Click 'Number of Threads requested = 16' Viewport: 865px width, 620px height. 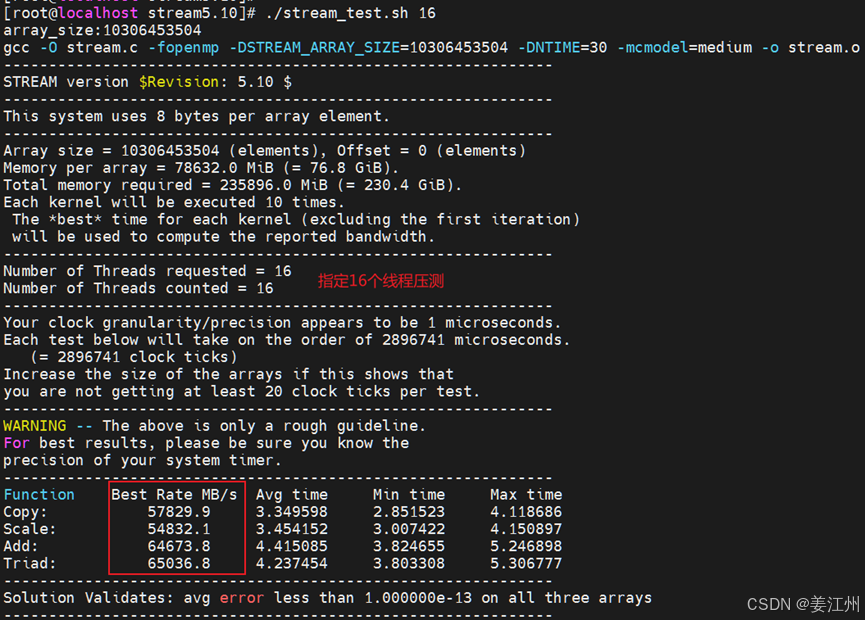coord(147,271)
